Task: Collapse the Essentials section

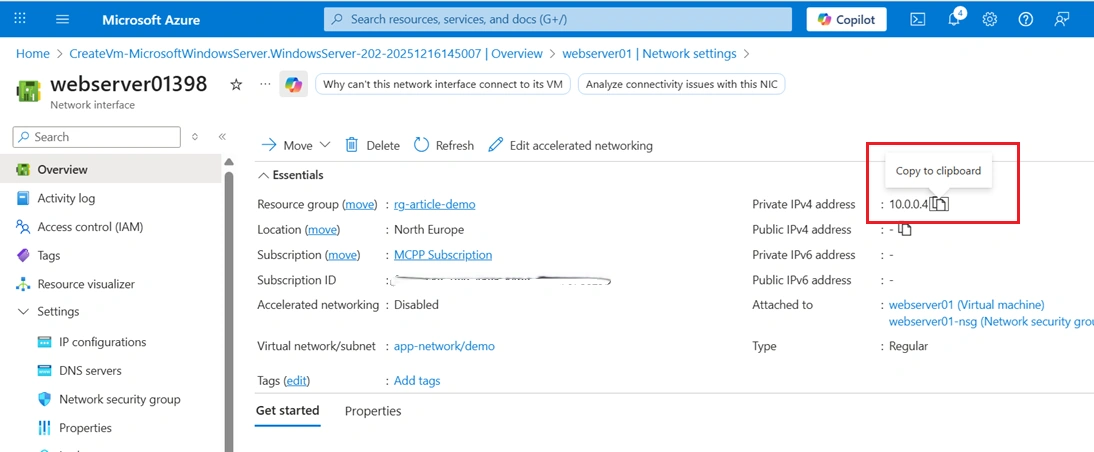Action: tap(290, 175)
